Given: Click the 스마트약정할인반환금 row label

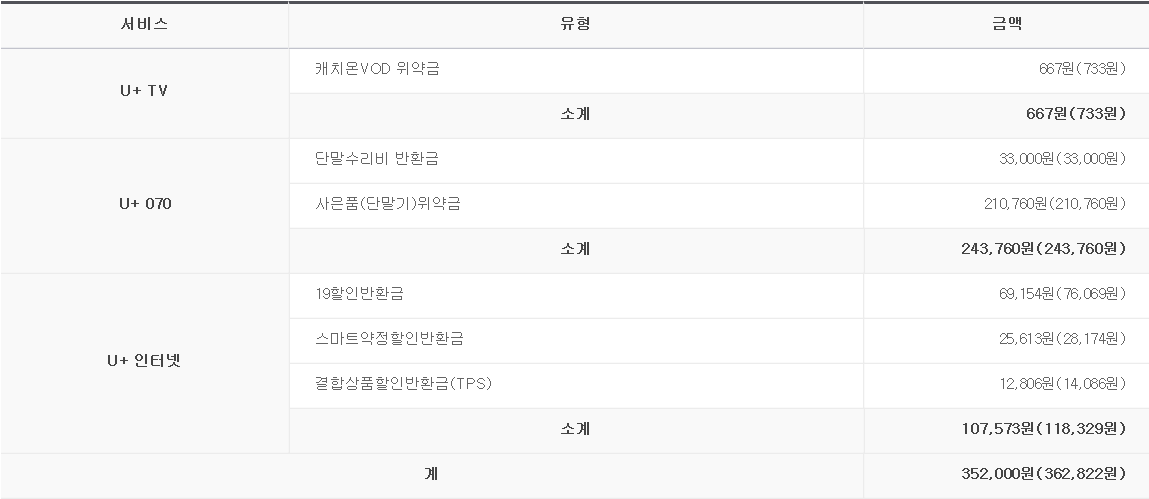Looking at the screenshot, I should [x=389, y=339].
